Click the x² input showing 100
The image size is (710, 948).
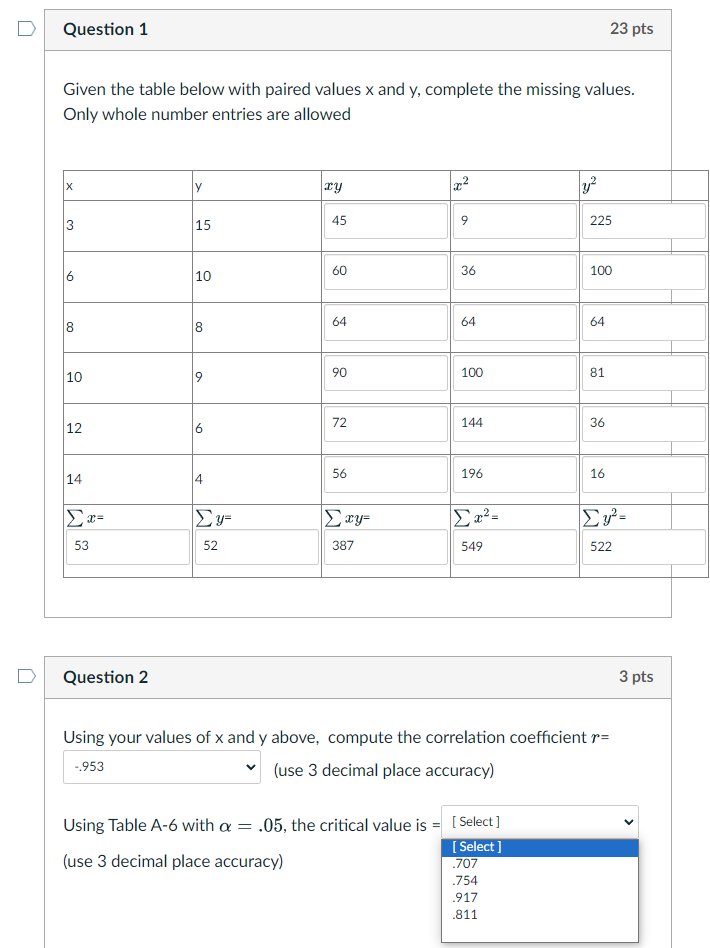(514, 372)
